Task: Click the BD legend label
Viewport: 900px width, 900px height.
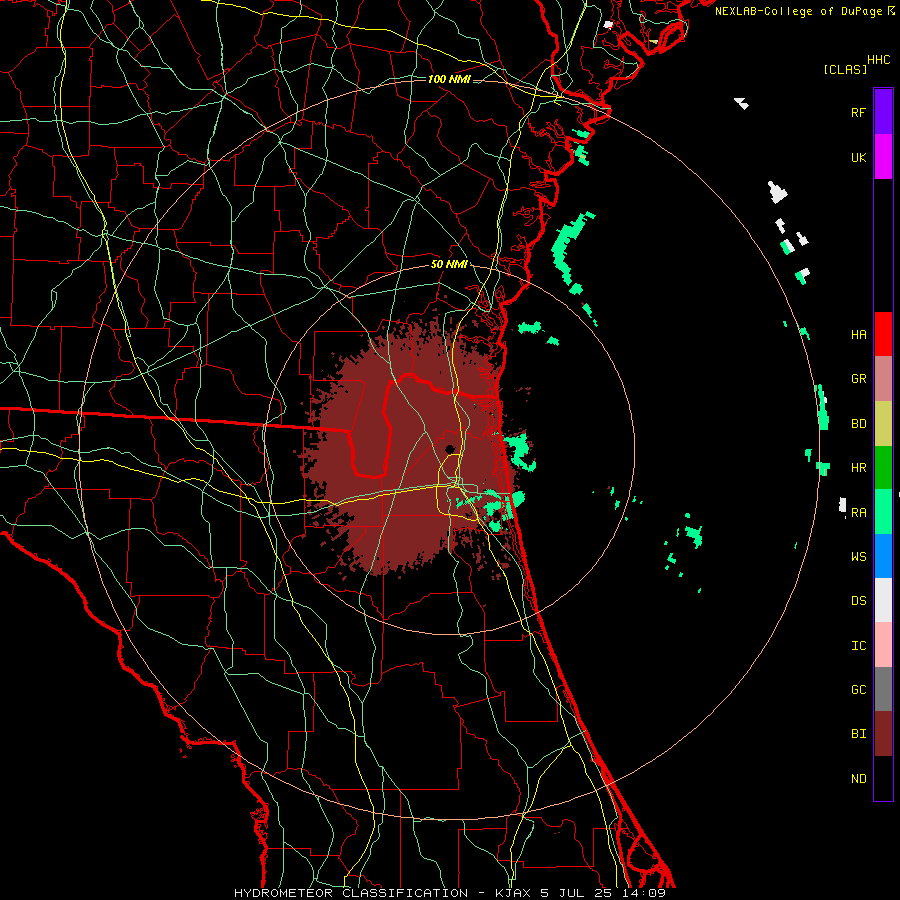Action: point(858,424)
